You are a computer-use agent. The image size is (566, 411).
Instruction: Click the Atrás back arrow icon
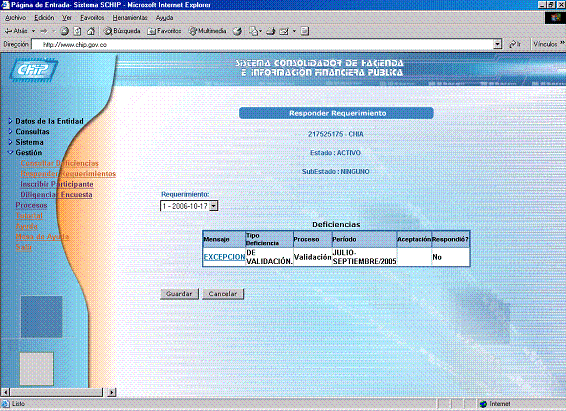(x=8, y=31)
